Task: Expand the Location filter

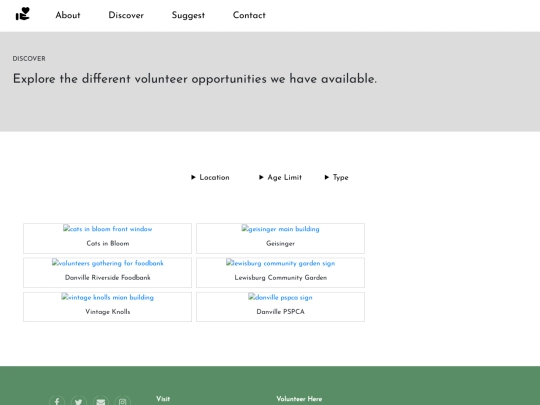Action: [x=210, y=177]
